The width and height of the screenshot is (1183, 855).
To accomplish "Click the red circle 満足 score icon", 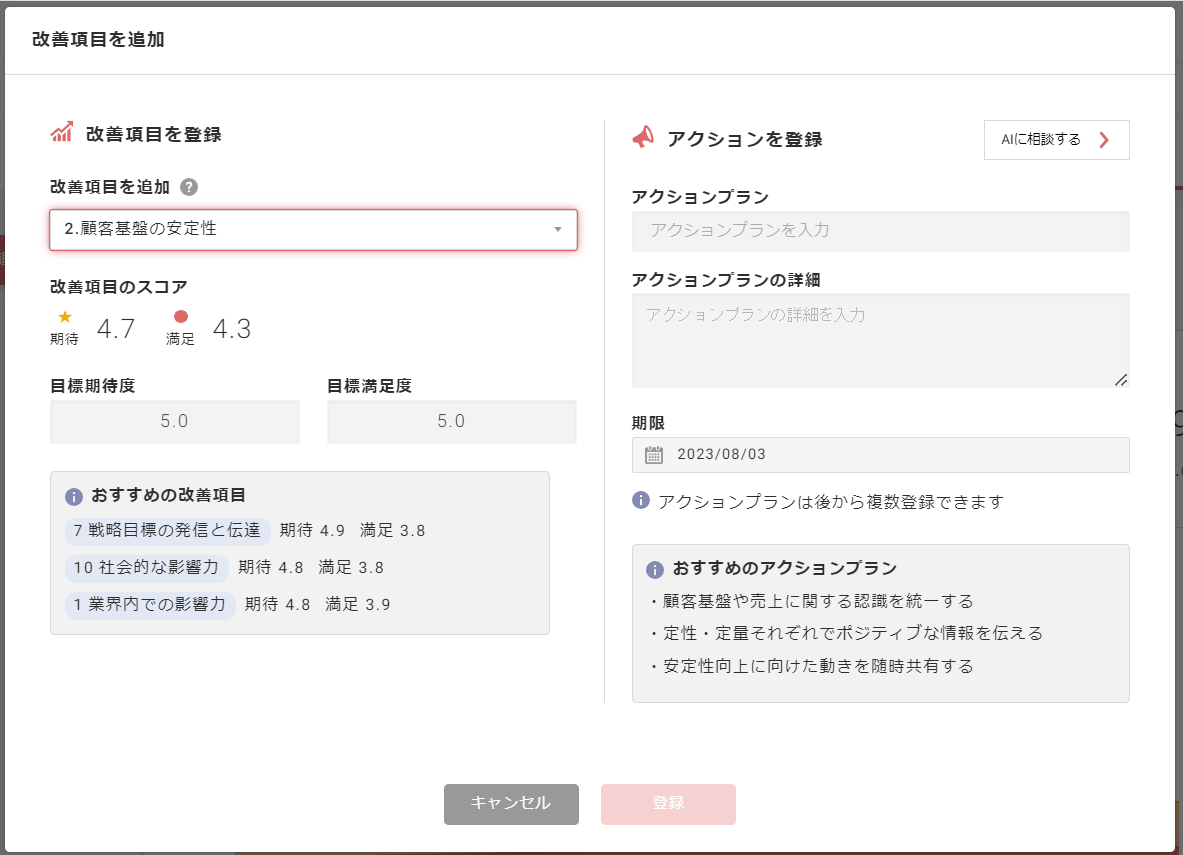I will point(181,317).
